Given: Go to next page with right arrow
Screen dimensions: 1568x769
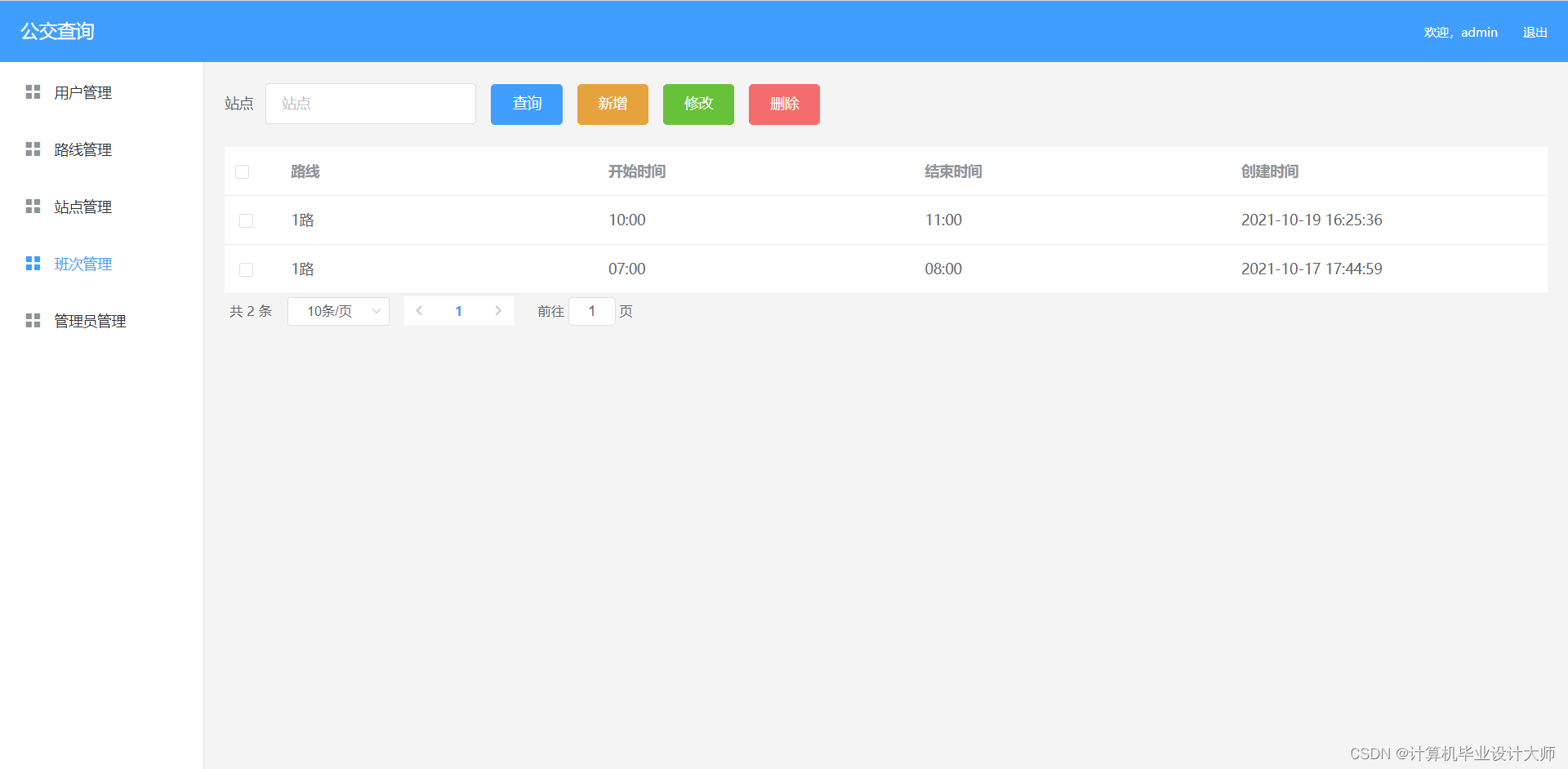Looking at the screenshot, I should 498,311.
